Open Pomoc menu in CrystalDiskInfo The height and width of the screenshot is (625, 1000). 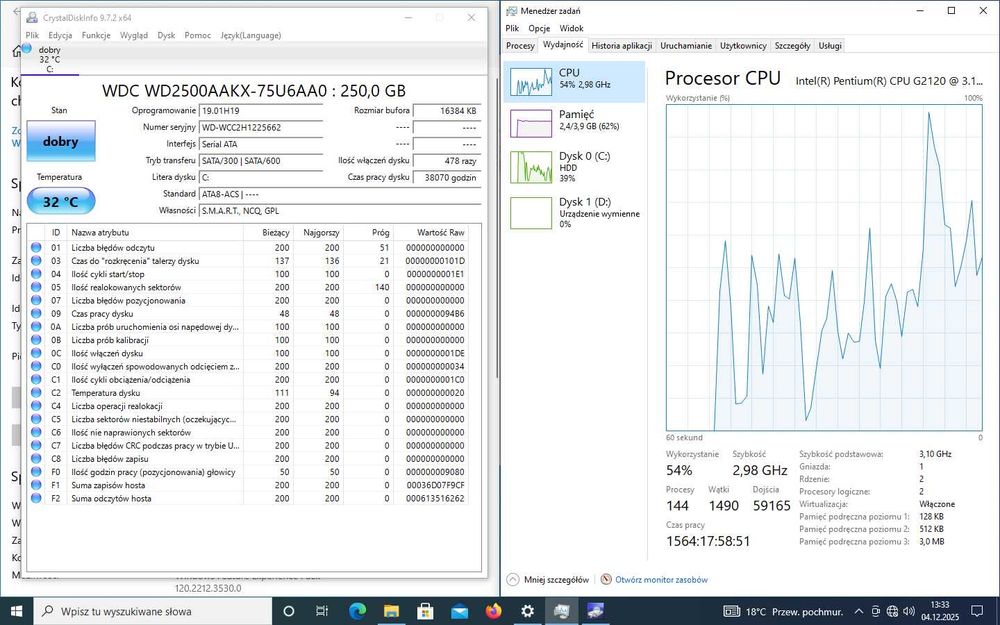pyautogui.click(x=198, y=35)
